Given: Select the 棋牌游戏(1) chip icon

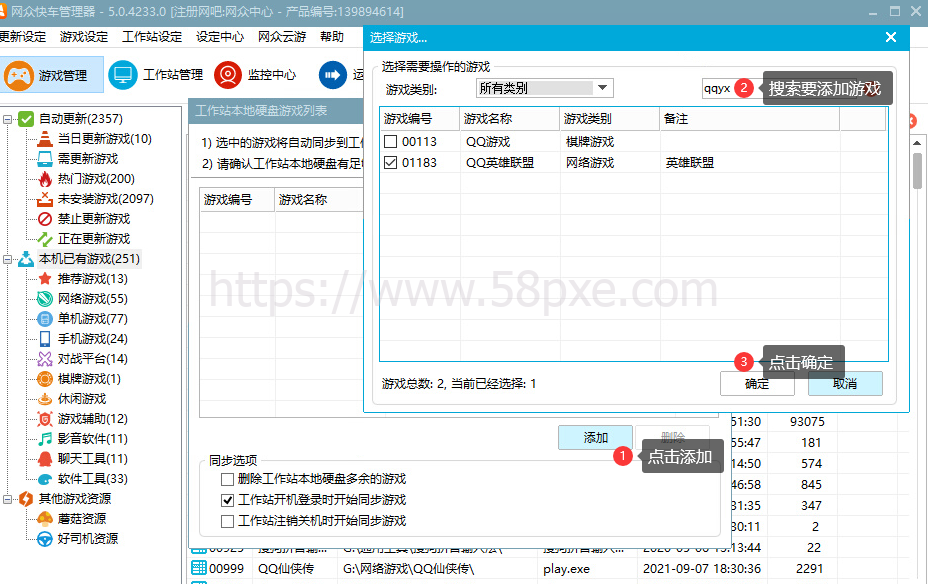Looking at the screenshot, I should point(45,379).
